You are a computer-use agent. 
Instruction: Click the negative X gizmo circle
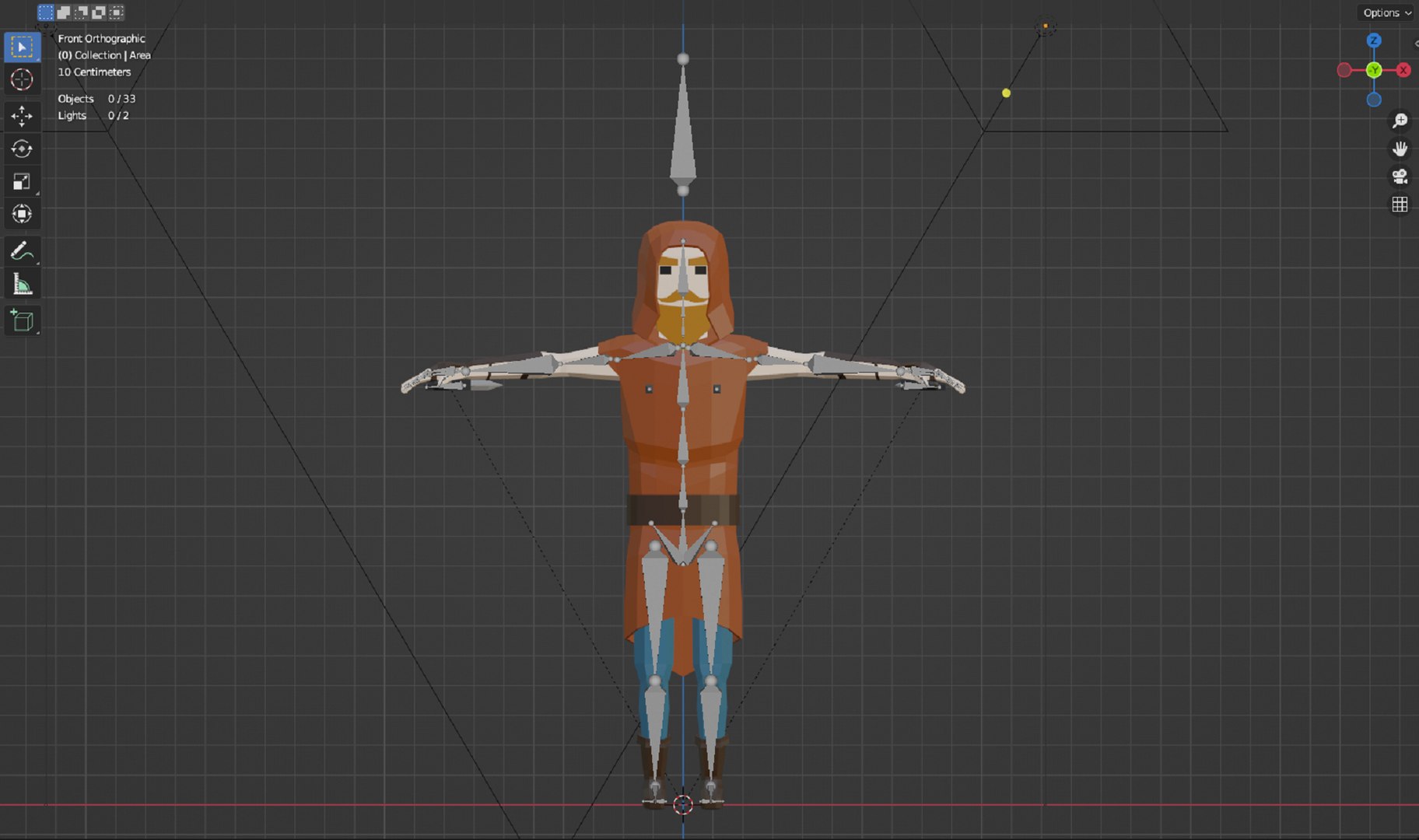point(1344,70)
